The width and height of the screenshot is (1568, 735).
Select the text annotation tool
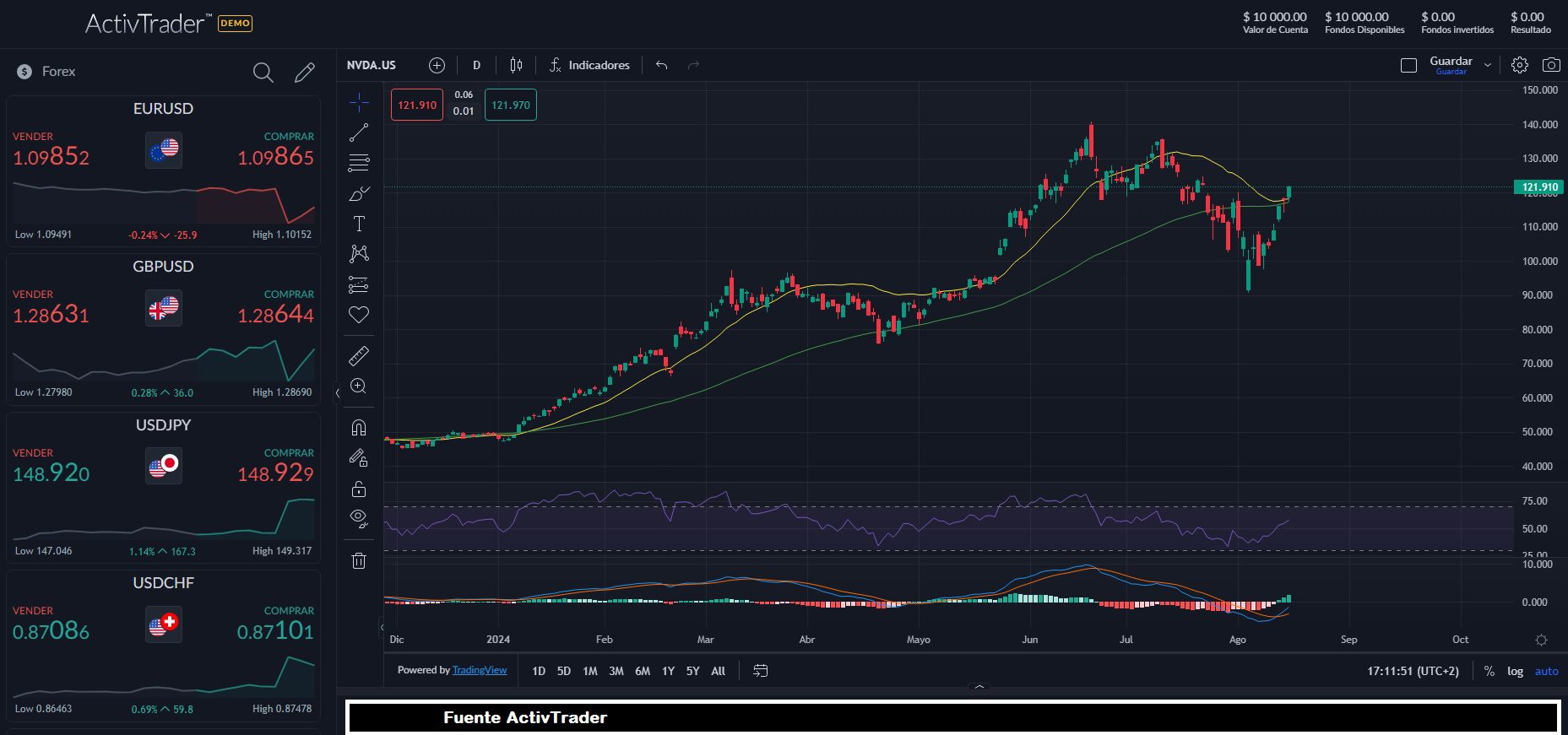pyautogui.click(x=359, y=224)
